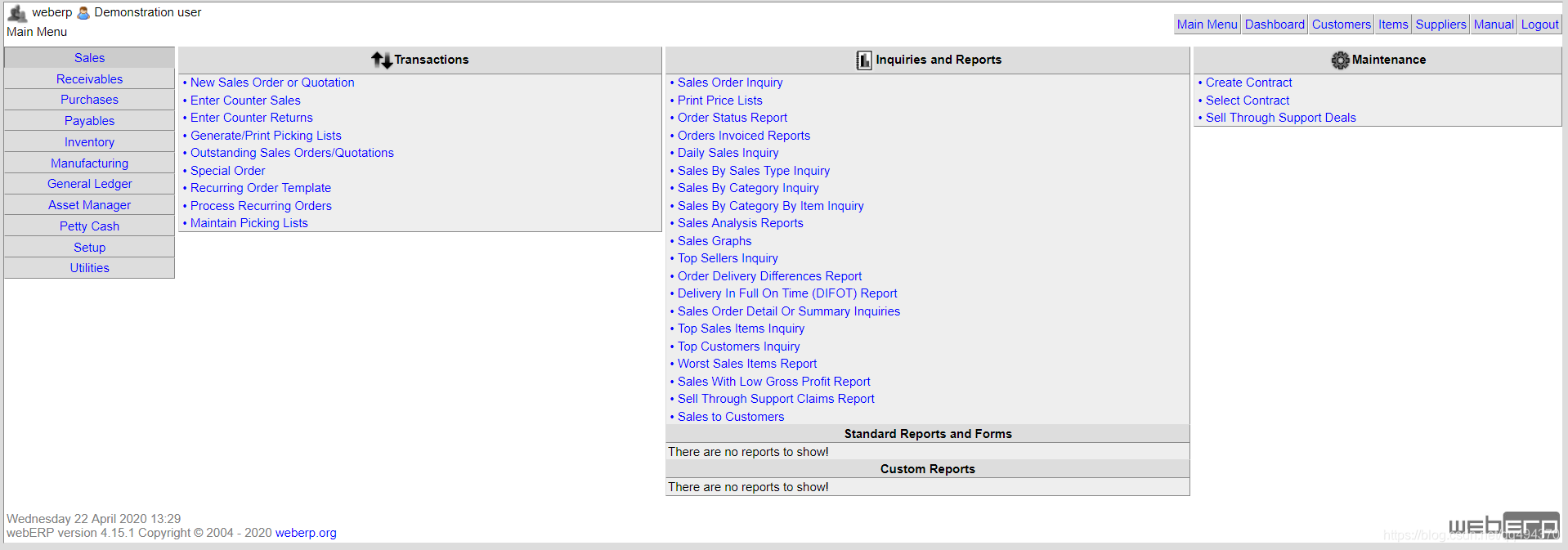The width and height of the screenshot is (1568, 550).
Task: Click Main Menu in the top navigation
Action: point(1207,25)
